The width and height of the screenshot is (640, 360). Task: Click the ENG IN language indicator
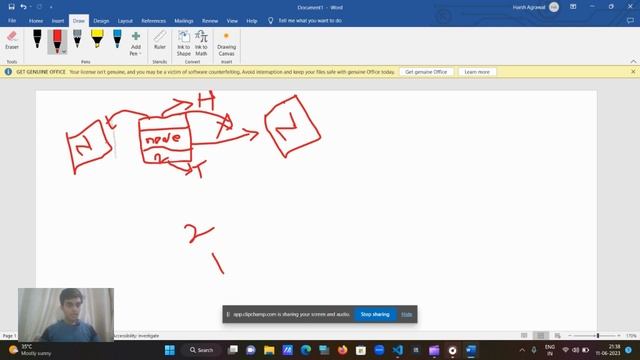pos(550,350)
